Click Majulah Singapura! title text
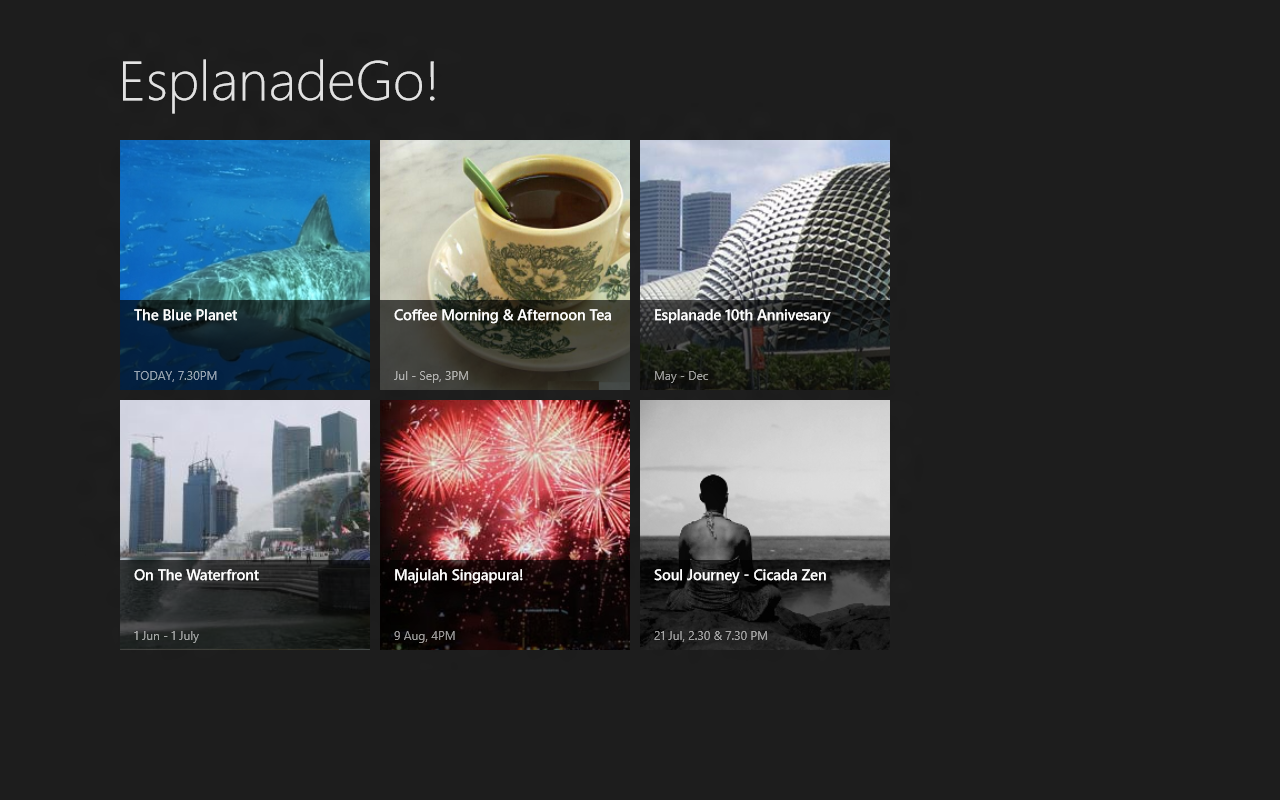 [x=458, y=575]
